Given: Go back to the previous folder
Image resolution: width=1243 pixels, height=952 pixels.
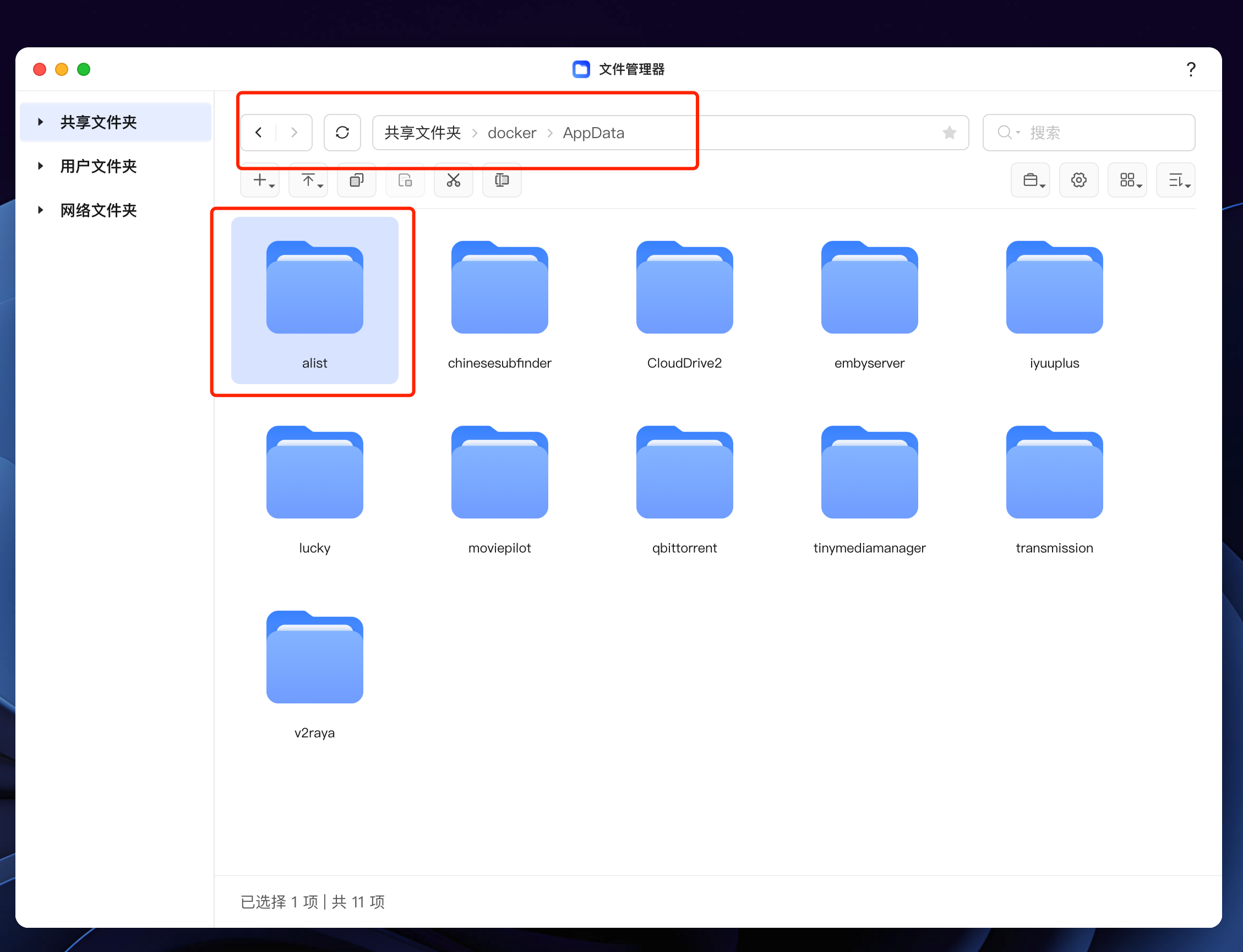Looking at the screenshot, I should tap(259, 133).
